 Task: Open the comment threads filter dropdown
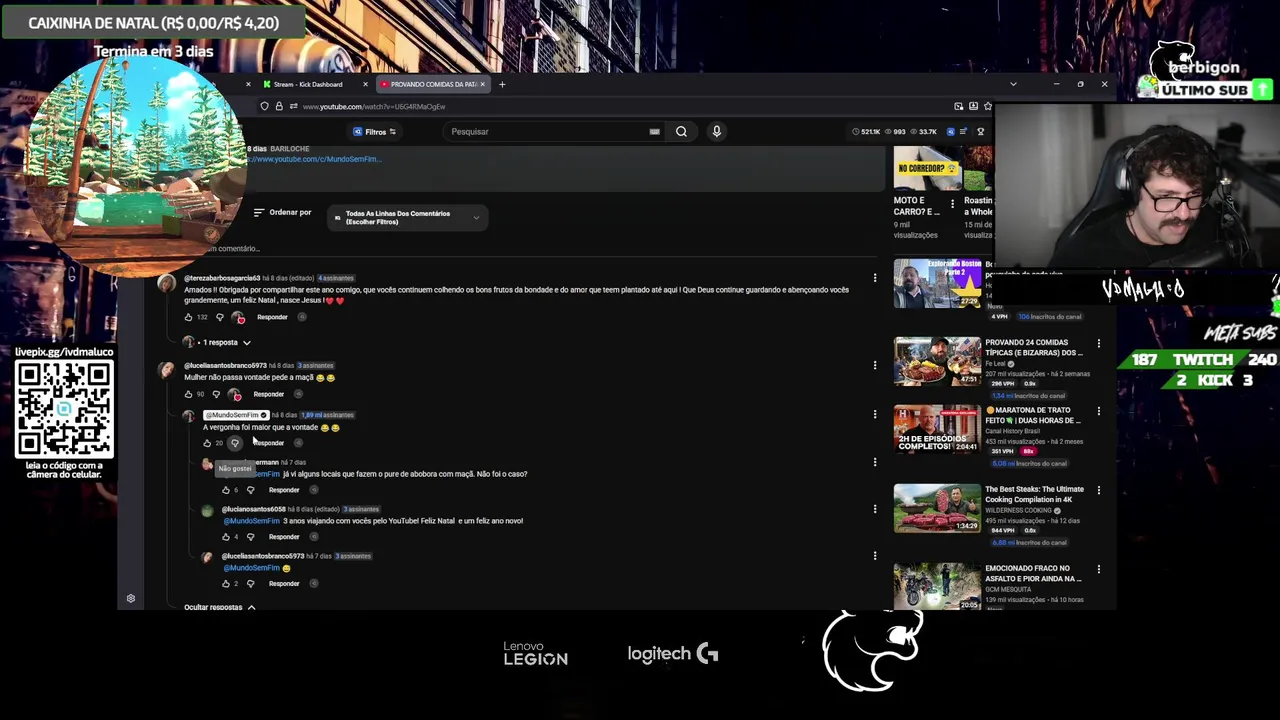pos(407,217)
